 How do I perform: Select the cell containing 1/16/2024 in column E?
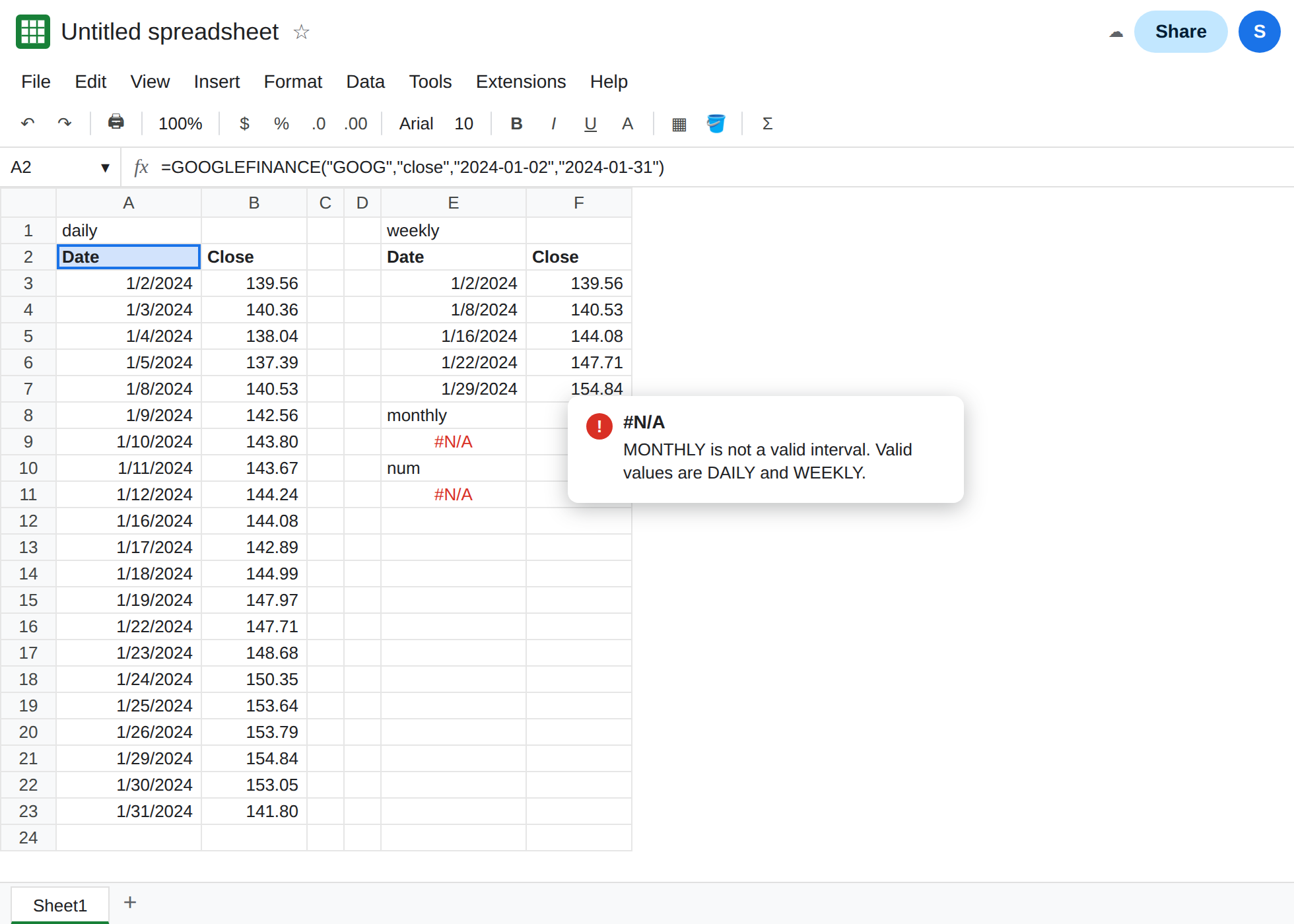pyautogui.click(x=454, y=336)
